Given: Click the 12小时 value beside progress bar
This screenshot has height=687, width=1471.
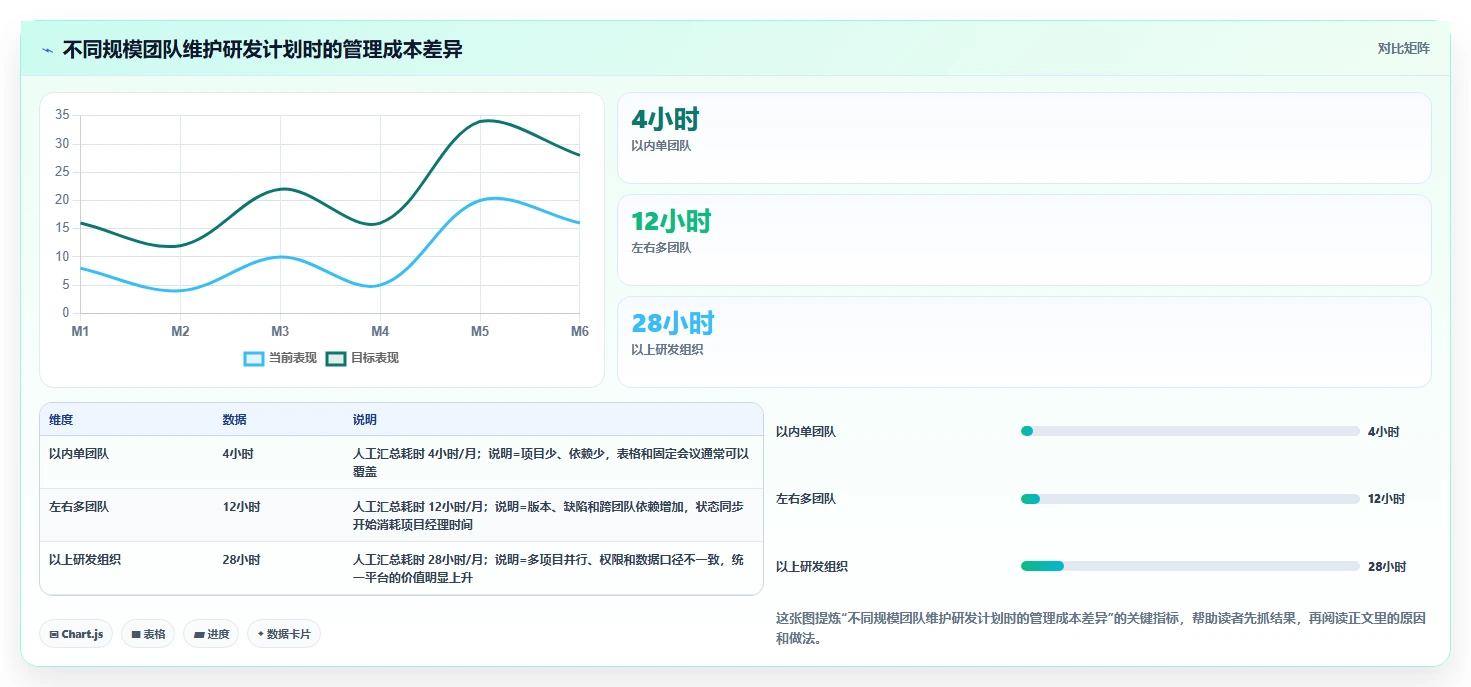Looking at the screenshot, I should (x=1387, y=499).
